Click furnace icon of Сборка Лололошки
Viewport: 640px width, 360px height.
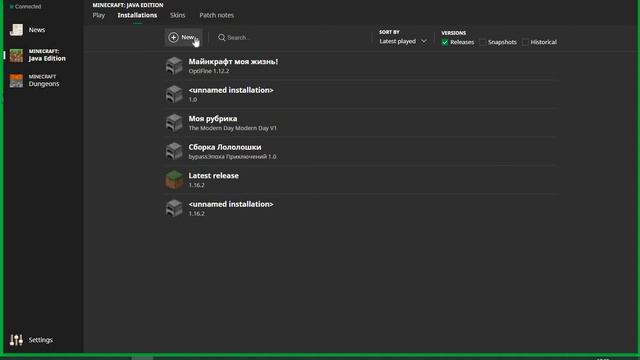(x=174, y=151)
